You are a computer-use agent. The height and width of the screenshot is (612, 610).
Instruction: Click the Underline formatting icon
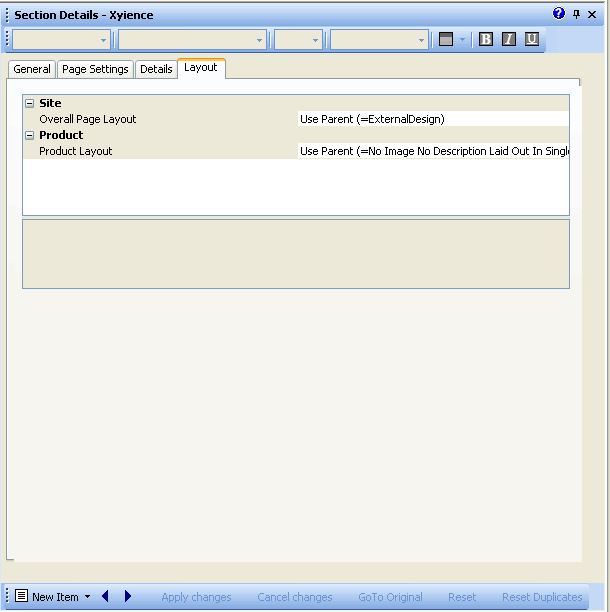[532, 39]
